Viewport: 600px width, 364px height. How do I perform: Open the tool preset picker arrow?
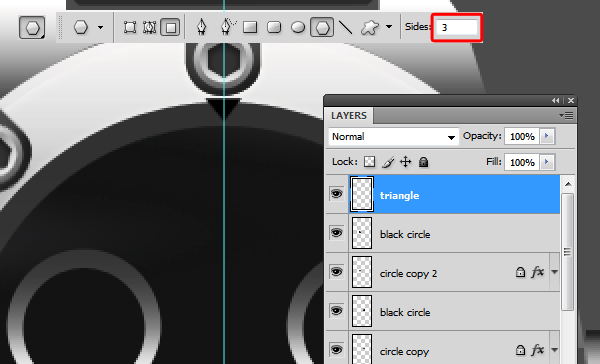(100, 27)
